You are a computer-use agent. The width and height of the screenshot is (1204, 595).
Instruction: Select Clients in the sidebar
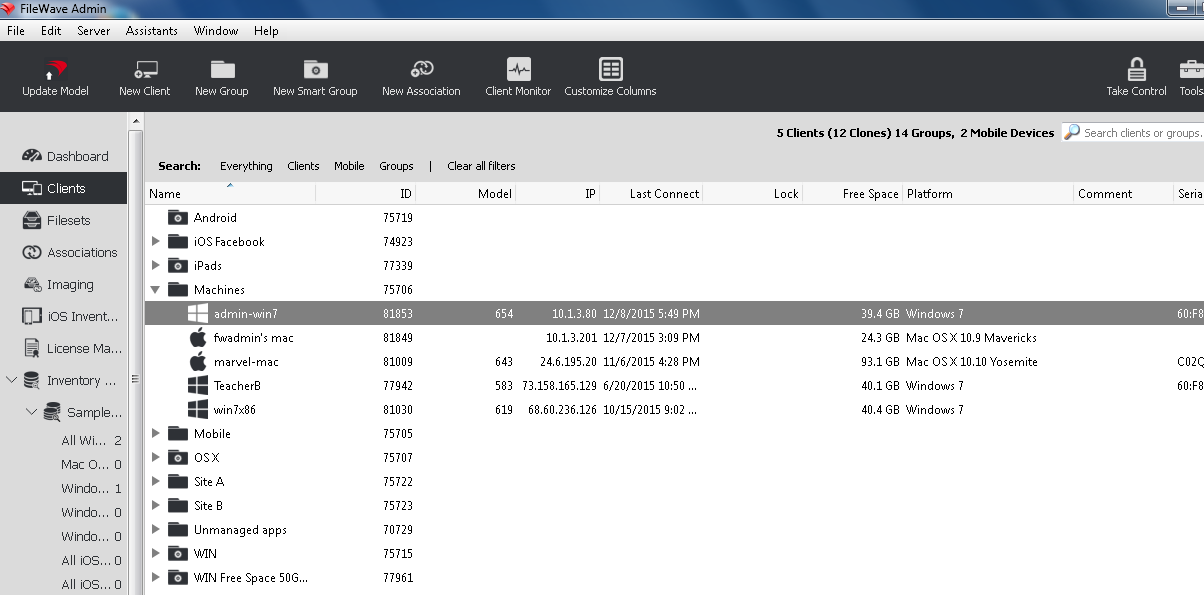click(x=64, y=188)
